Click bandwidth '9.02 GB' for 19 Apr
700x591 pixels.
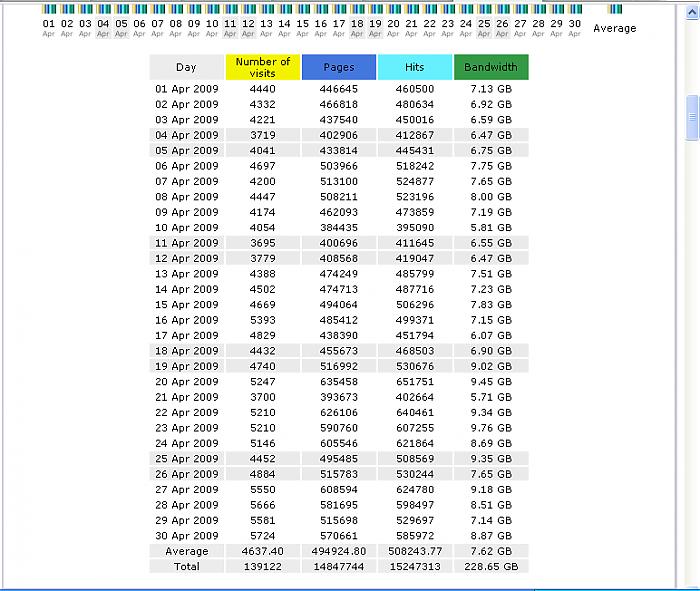click(x=491, y=366)
